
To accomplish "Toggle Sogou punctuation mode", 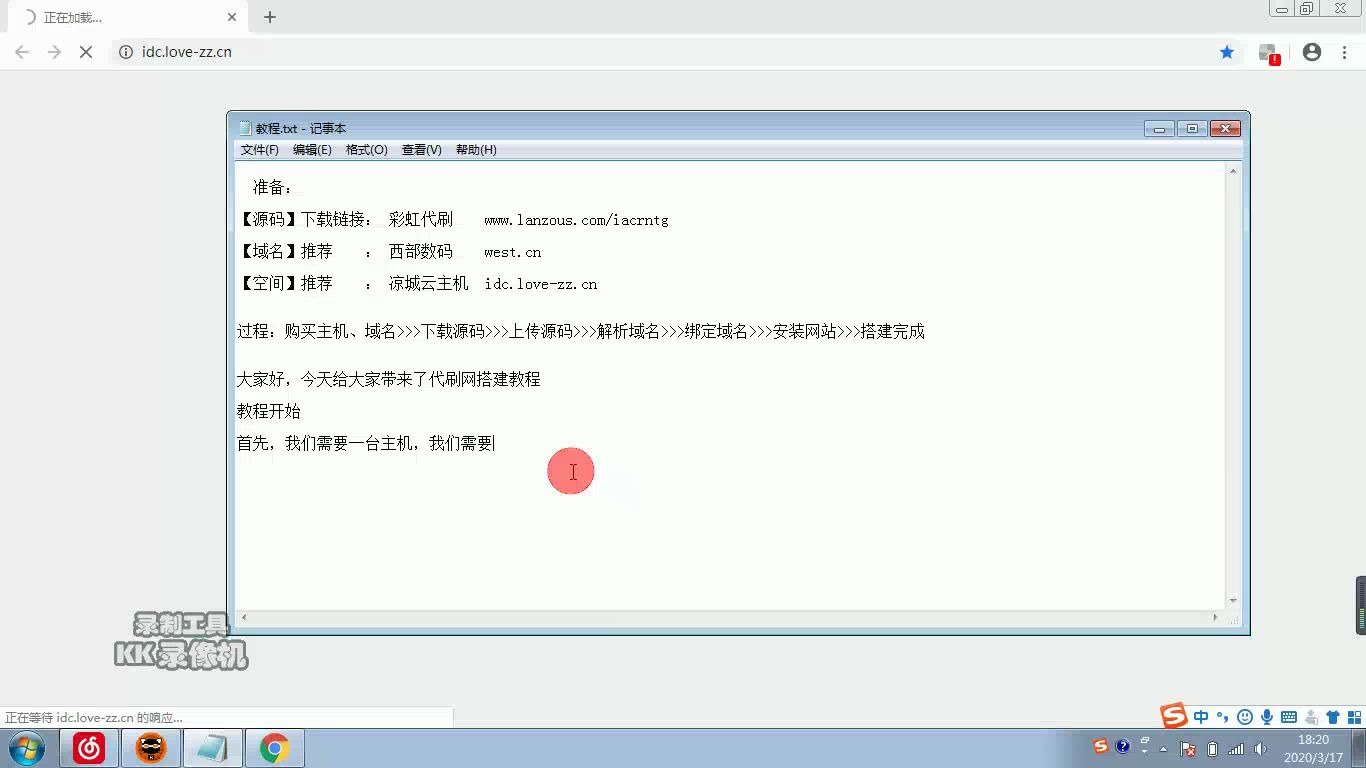I will click(x=1222, y=717).
